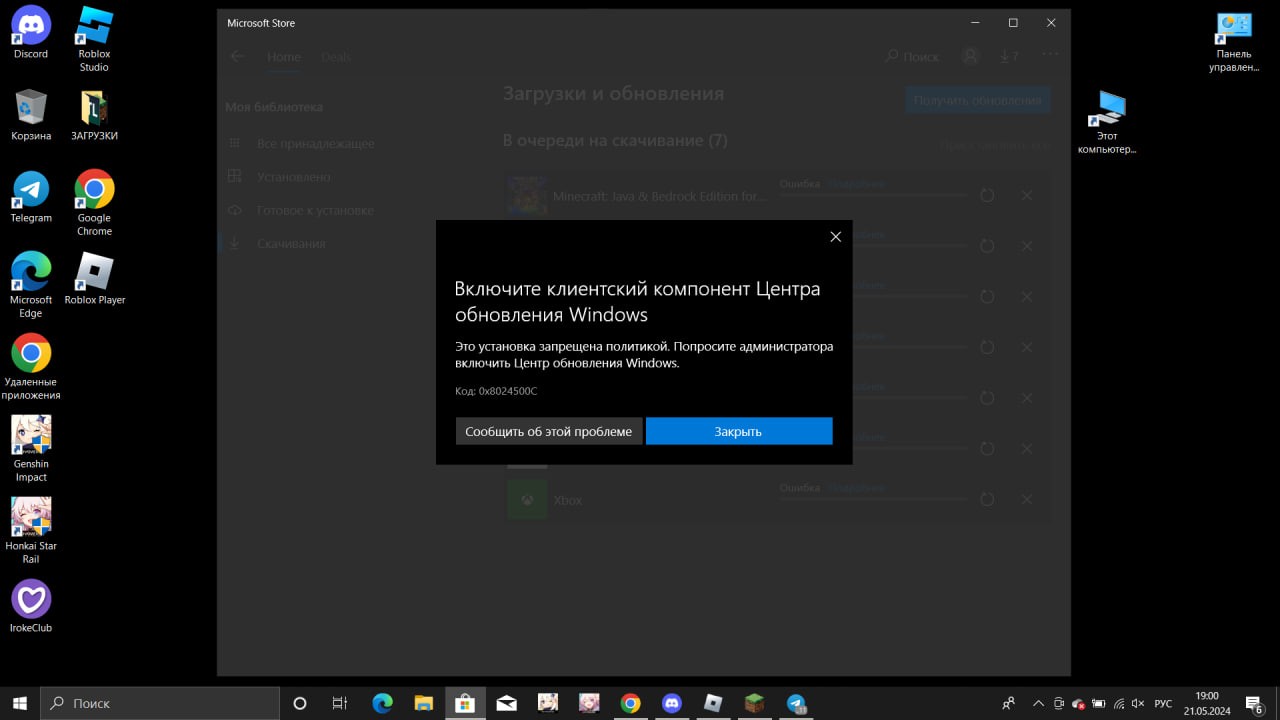Image resolution: width=1280 pixels, height=720 pixels.
Task: Open Этот компьютер desktop shortcut
Action: 1107,122
